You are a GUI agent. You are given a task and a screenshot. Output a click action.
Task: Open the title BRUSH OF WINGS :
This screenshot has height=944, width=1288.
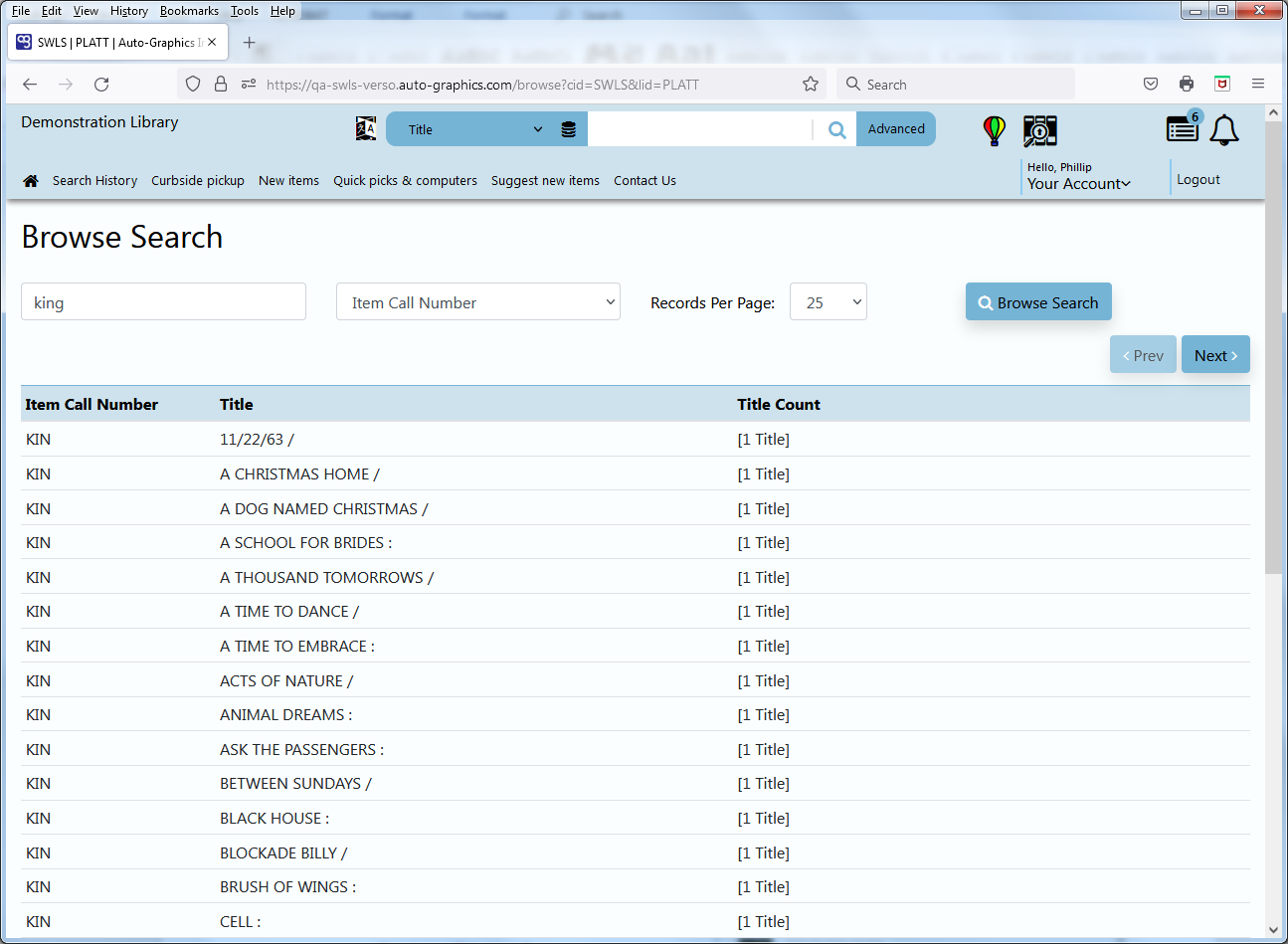tap(287, 887)
